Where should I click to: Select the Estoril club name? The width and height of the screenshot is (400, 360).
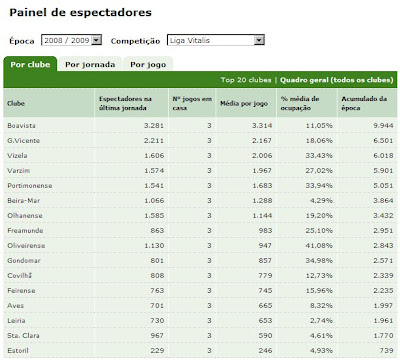pos(18,351)
